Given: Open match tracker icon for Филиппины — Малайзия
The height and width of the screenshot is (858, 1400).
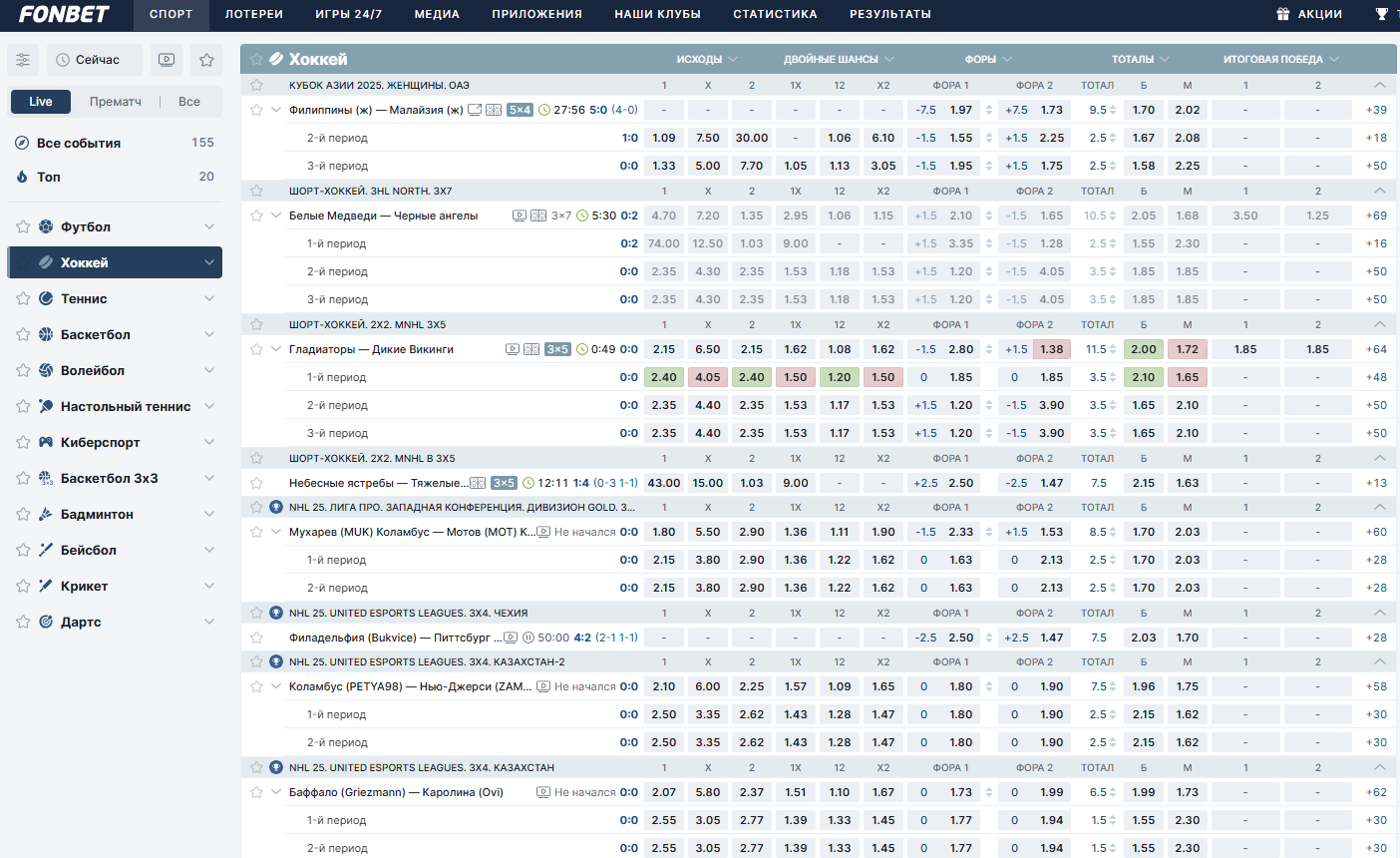Looking at the screenshot, I should coord(475,110).
